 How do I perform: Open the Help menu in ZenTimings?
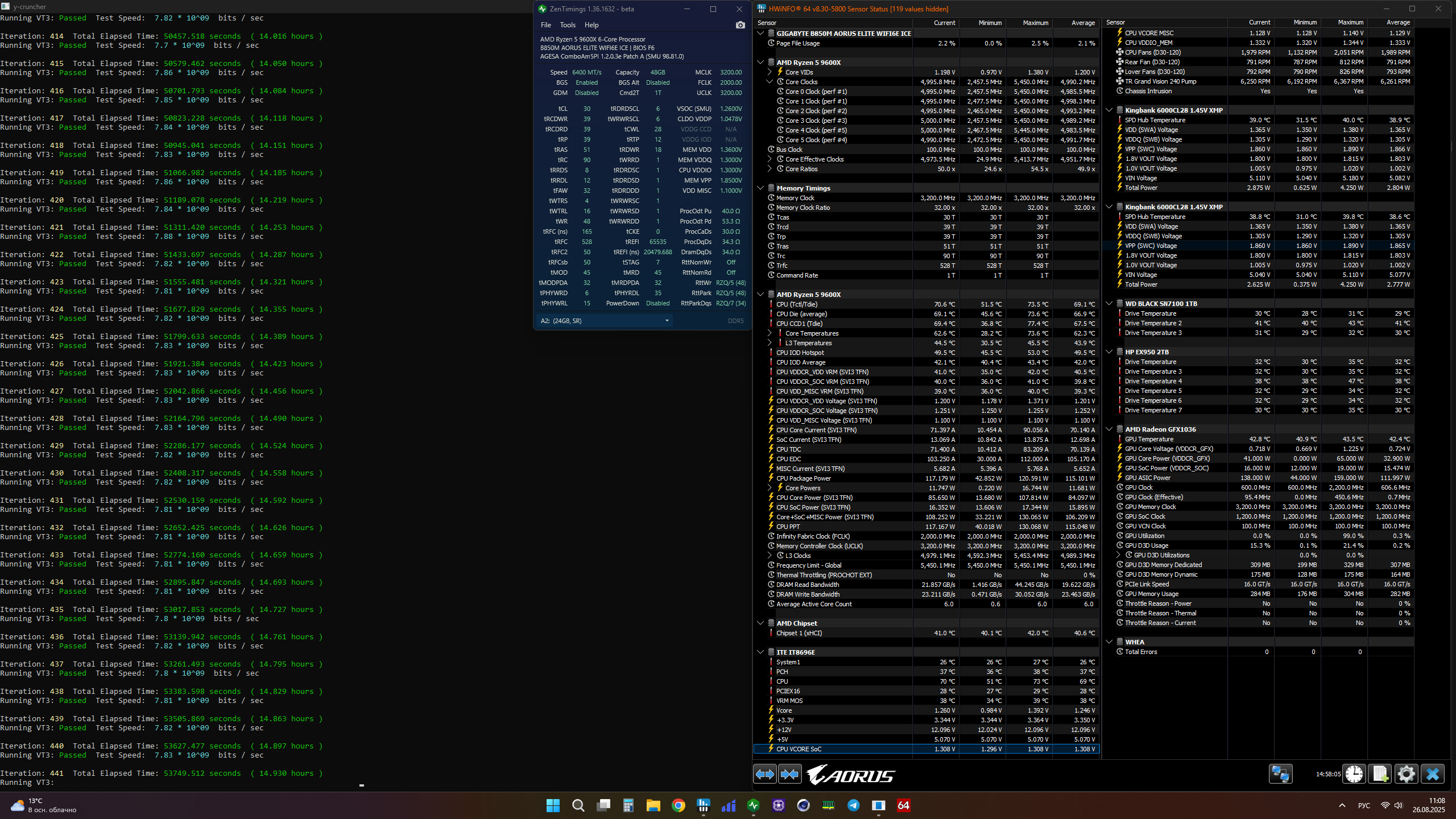pyautogui.click(x=591, y=25)
